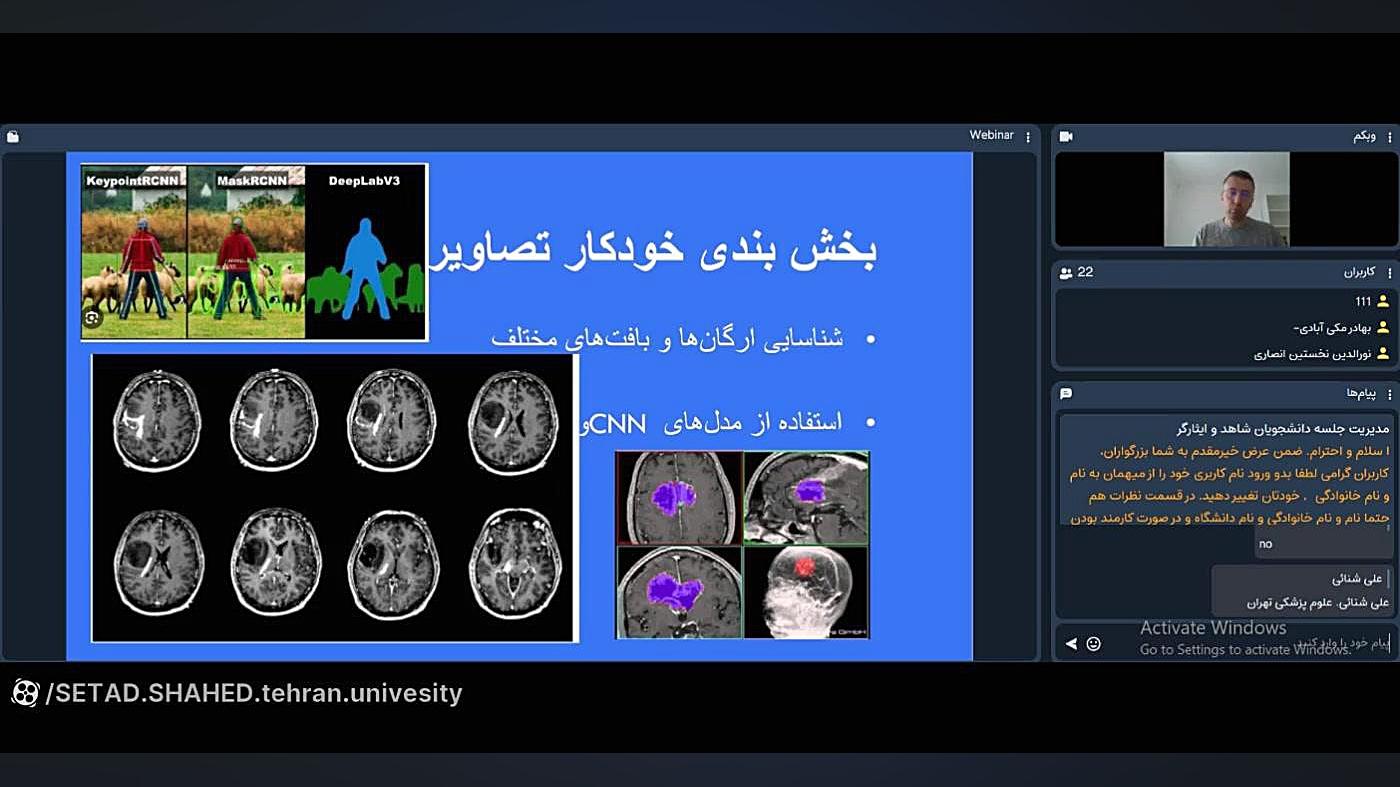Click the participants icon beside the count 22
This screenshot has height=787, width=1400.
coord(1063,272)
